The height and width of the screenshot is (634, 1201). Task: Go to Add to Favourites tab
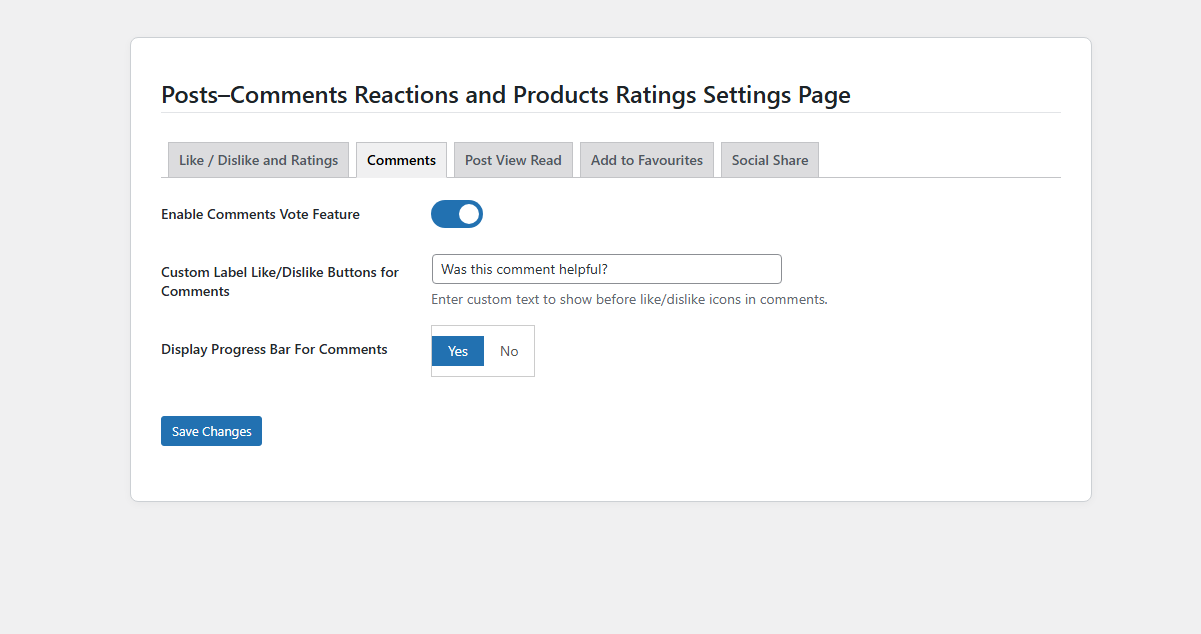tap(646, 160)
